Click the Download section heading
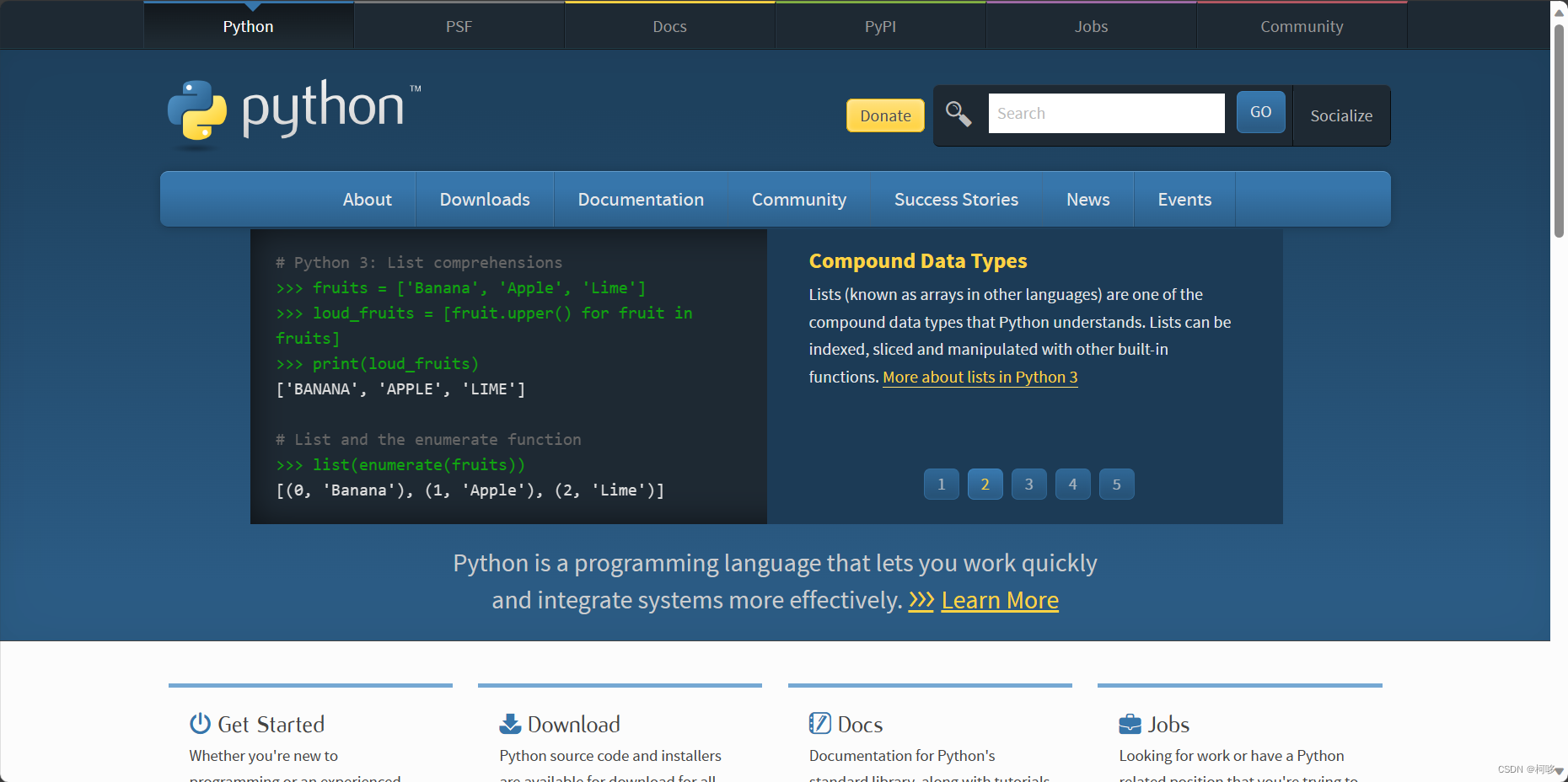This screenshot has width=1568, height=782. click(574, 725)
